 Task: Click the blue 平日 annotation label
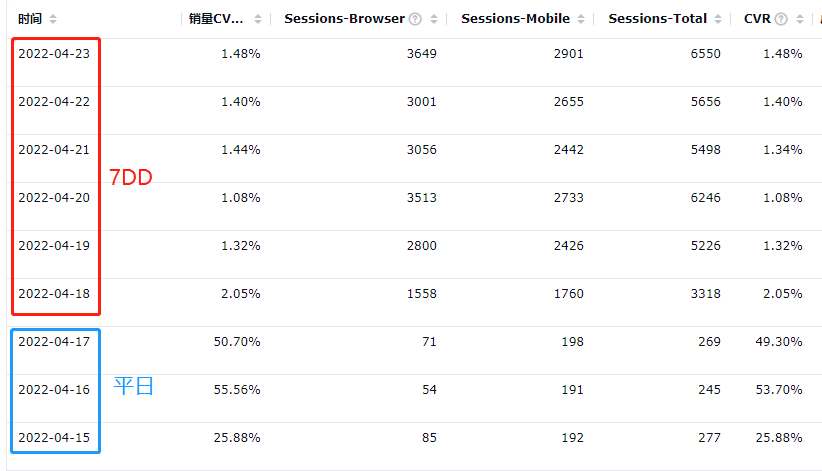click(x=134, y=387)
